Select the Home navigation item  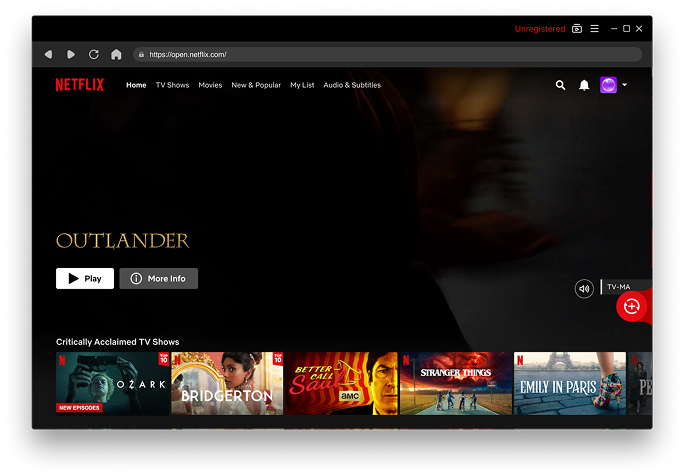136,85
